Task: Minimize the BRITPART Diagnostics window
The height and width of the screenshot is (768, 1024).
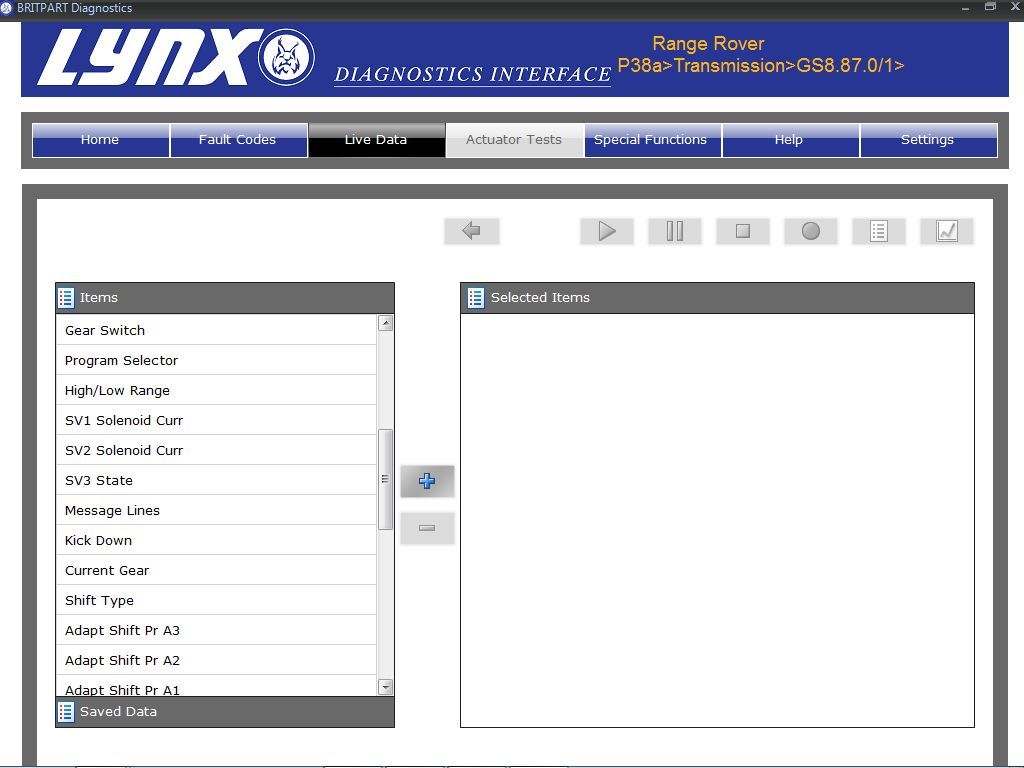Action: click(965, 8)
